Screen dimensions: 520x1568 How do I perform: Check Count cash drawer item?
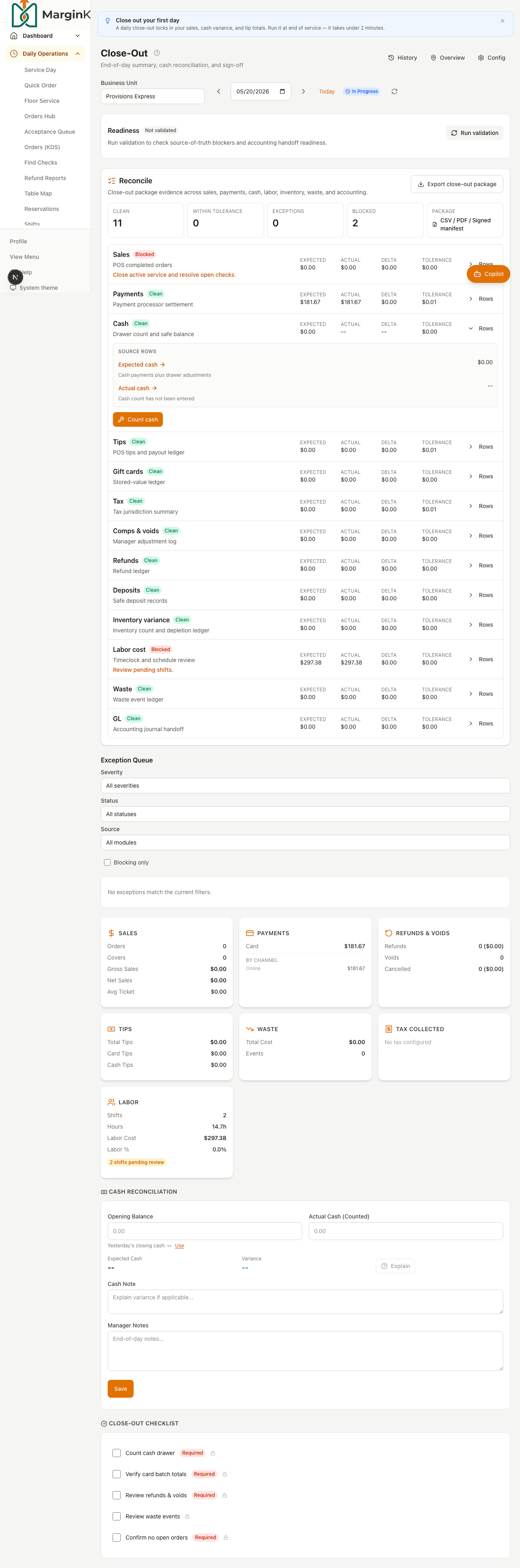click(x=117, y=1453)
